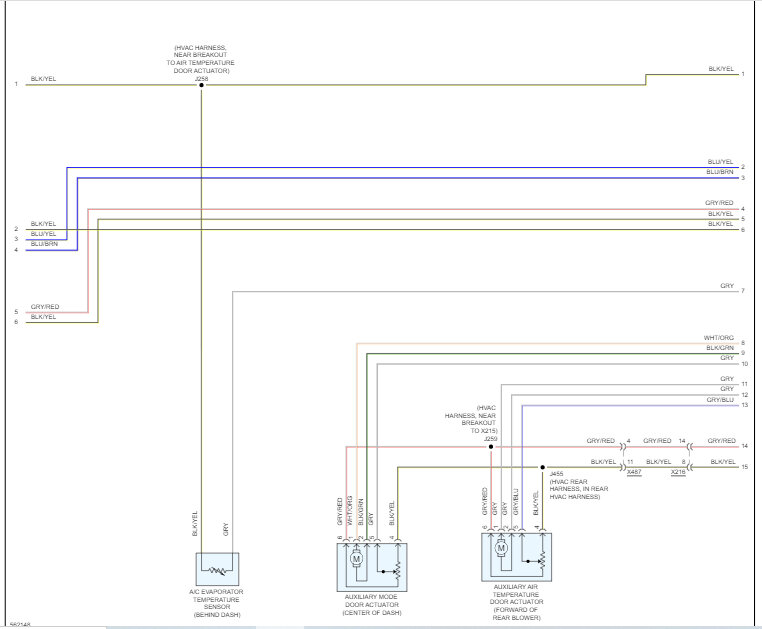Click the GRY label at right terminal 7
This screenshot has width=762, height=629.
pos(727,286)
